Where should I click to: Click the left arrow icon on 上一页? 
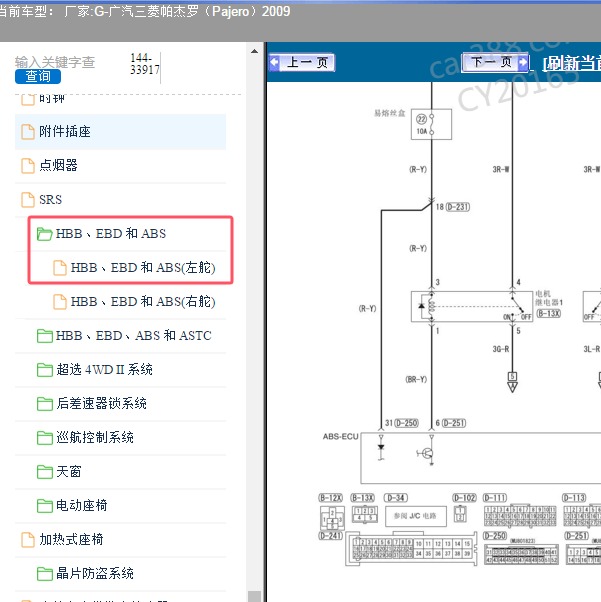tap(275, 62)
